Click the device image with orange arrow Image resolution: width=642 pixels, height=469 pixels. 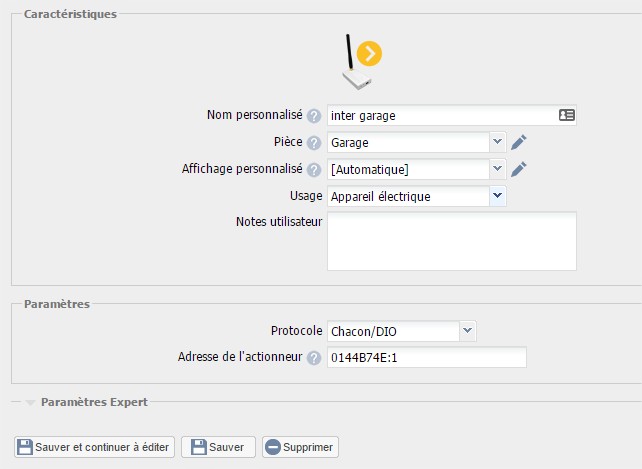click(x=359, y=62)
